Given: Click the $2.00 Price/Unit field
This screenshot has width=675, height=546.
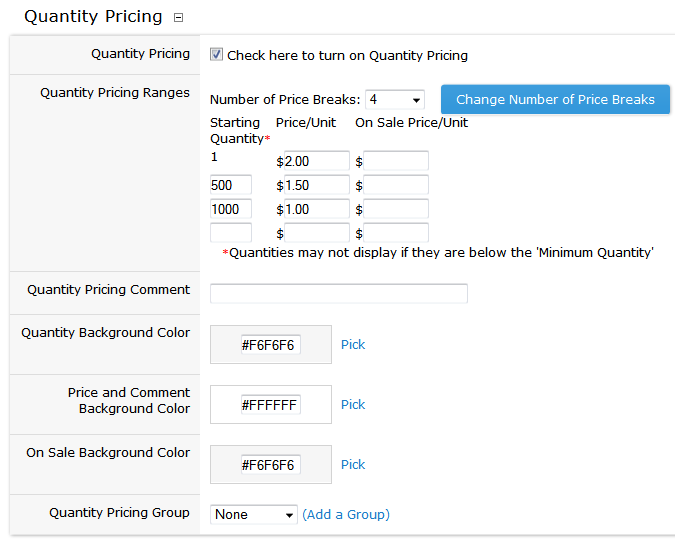Looking at the screenshot, I should point(316,161).
